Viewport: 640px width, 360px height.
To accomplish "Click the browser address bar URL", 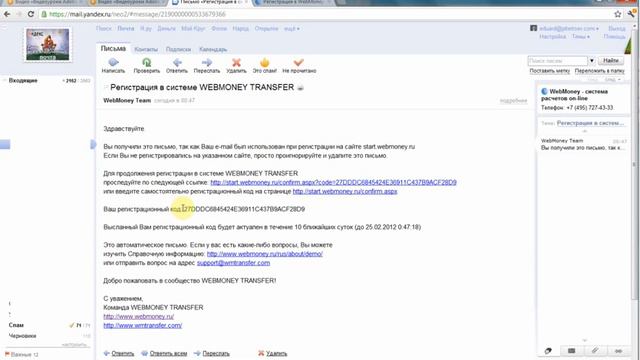I will click(x=138, y=14).
